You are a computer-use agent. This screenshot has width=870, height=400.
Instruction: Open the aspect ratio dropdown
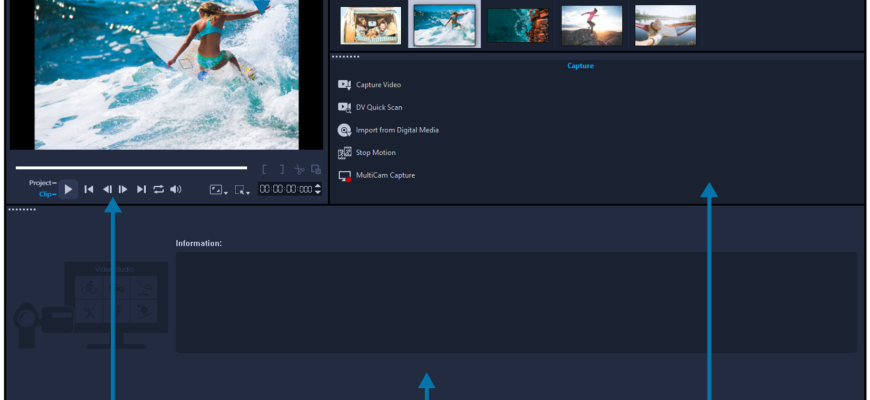219,190
